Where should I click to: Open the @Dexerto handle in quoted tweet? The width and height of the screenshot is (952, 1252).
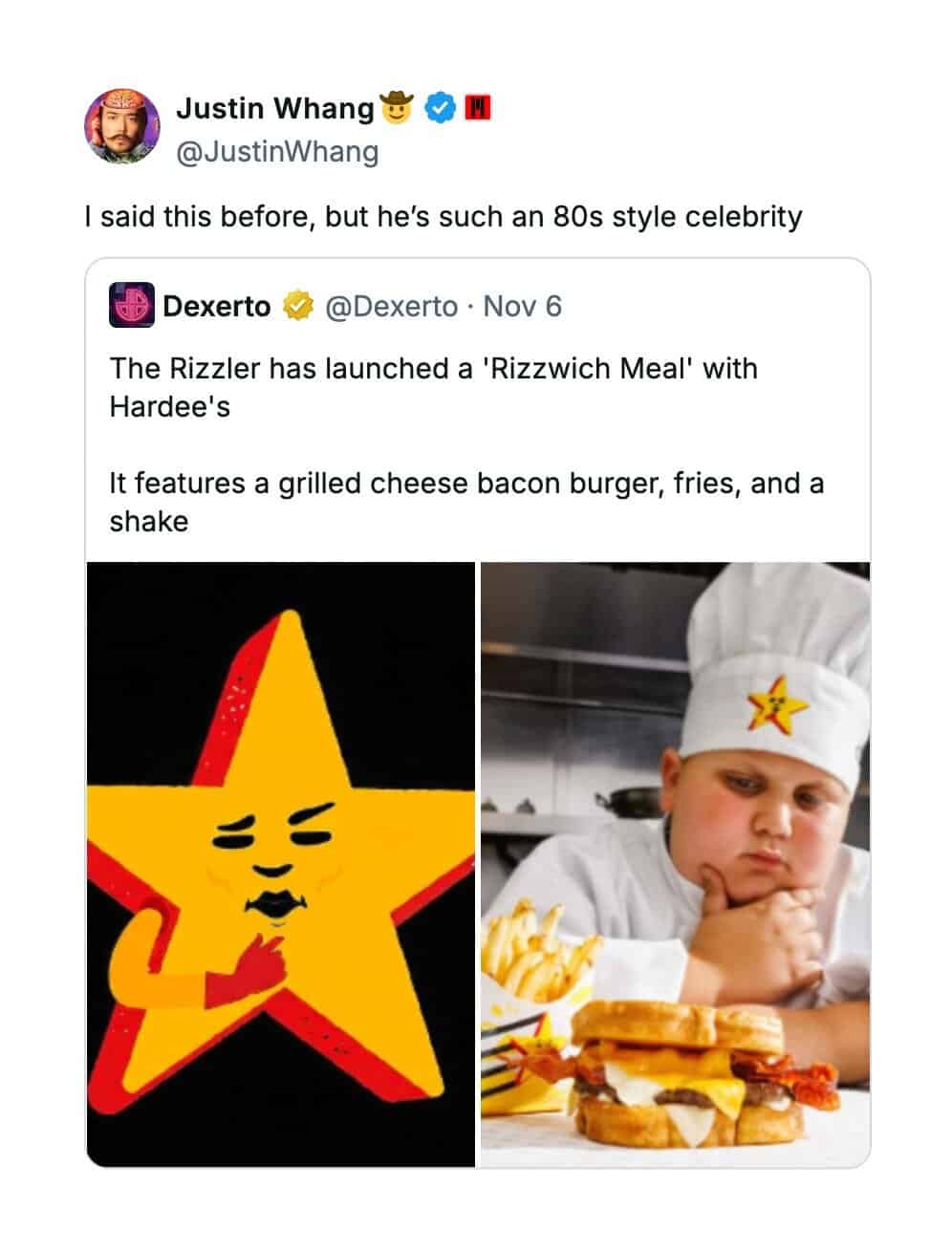tap(392, 307)
